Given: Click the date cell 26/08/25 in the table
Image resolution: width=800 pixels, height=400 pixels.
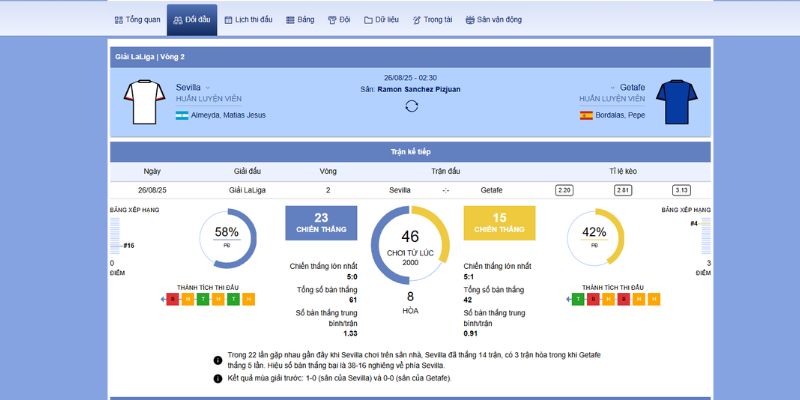Looking at the screenshot, I should pyautogui.click(x=152, y=190).
